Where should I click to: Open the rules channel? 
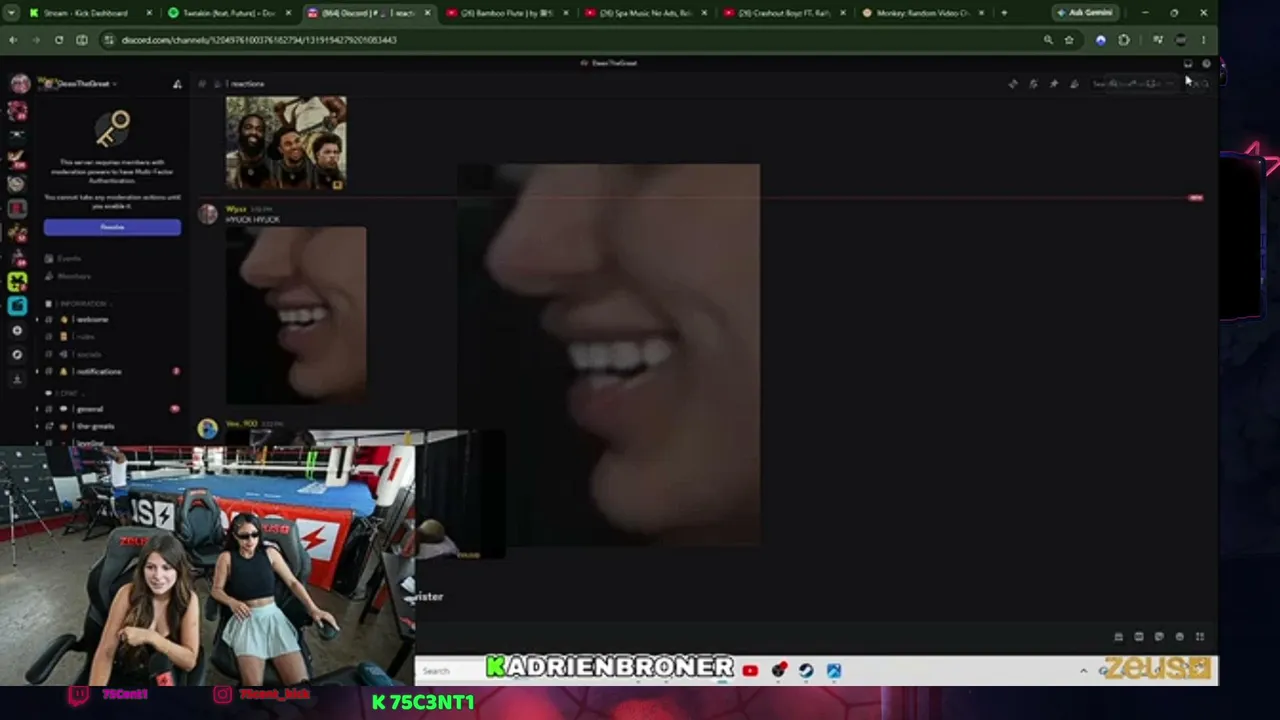(86, 337)
